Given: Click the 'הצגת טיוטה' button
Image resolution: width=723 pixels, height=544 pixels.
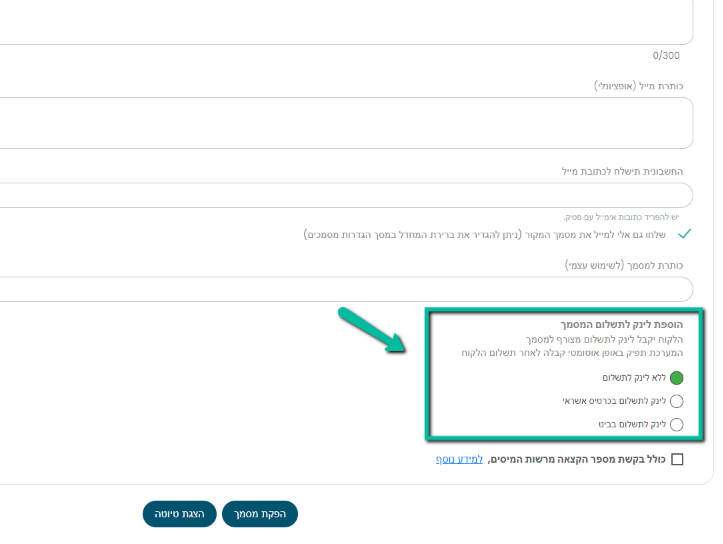Looking at the screenshot, I should 179,514.
